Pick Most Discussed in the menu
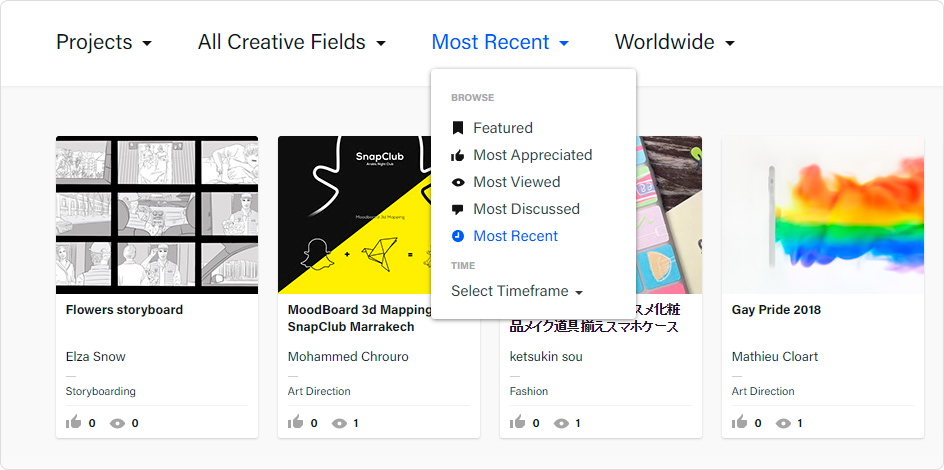 click(526, 209)
